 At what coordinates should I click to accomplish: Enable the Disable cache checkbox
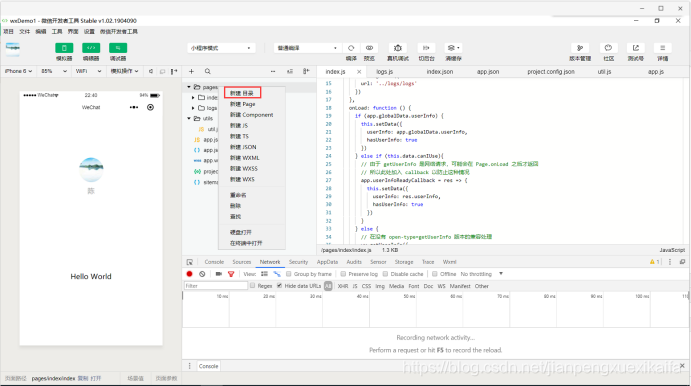tap(385, 274)
